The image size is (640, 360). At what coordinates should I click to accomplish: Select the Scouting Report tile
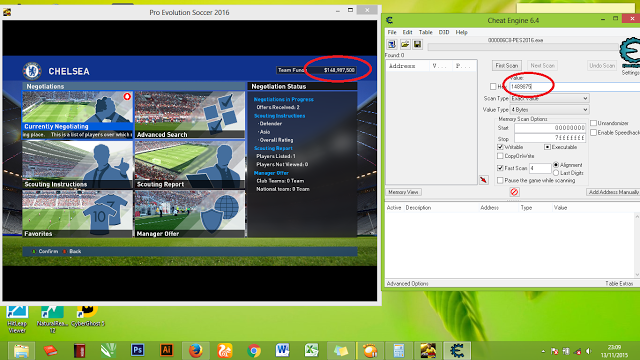coord(190,165)
